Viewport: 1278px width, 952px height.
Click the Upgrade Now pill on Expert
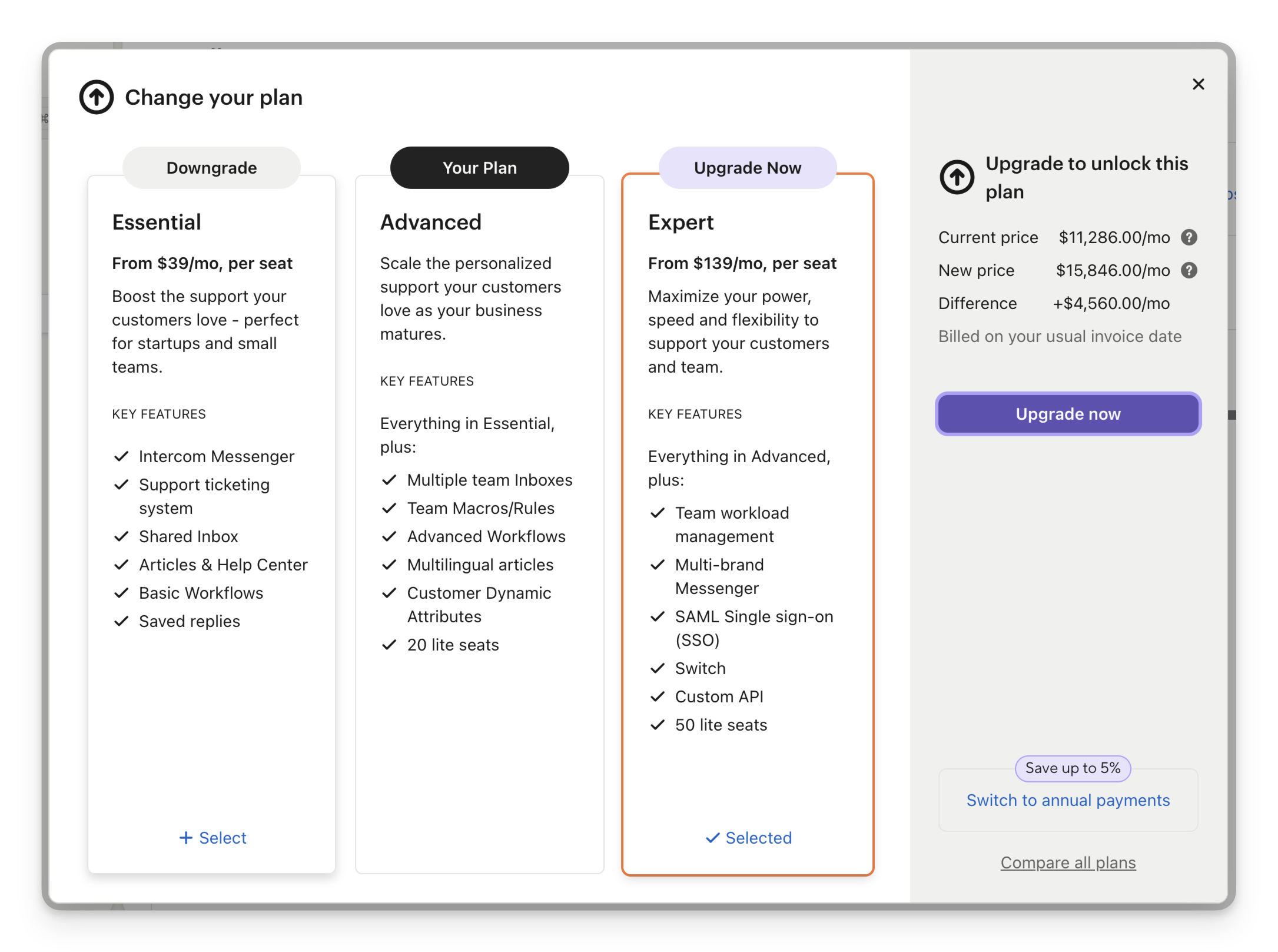click(x=747, y=168)
